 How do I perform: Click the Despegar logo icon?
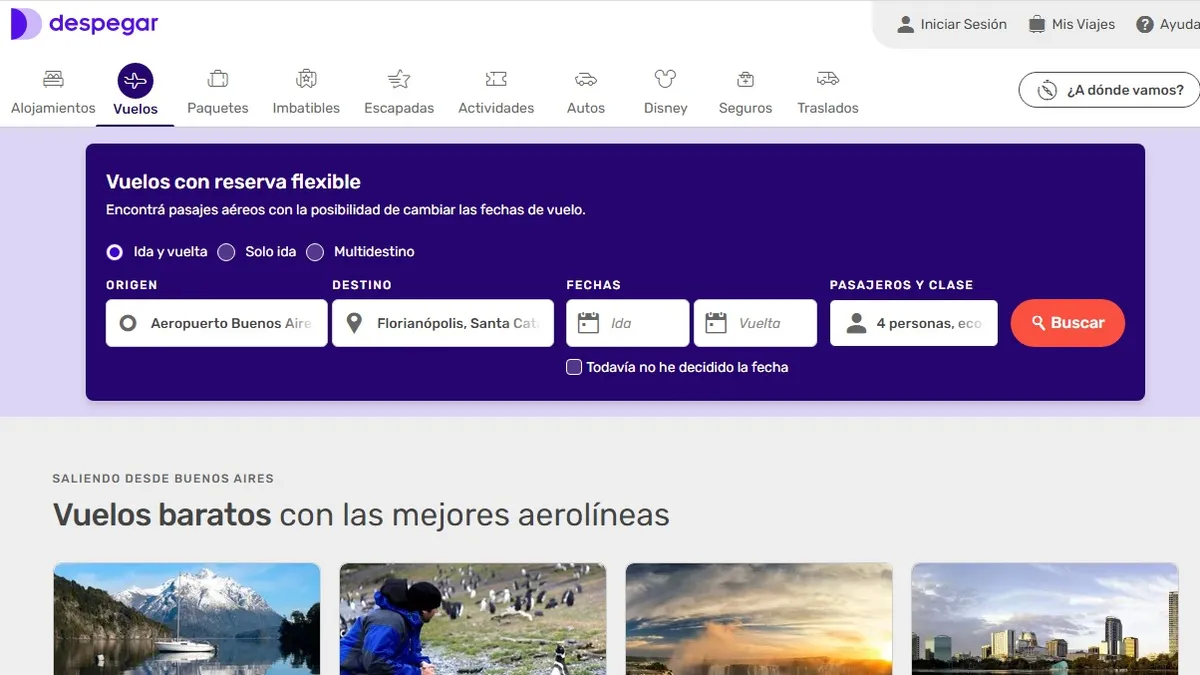click(x=25, y=24)
